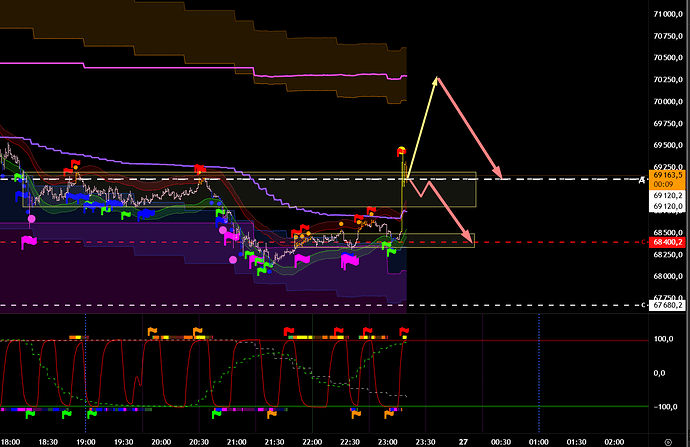Viewport: 690px width, 447px height.
Task: Select the 'A' label on white dashed line
Action: coord(642,179)
